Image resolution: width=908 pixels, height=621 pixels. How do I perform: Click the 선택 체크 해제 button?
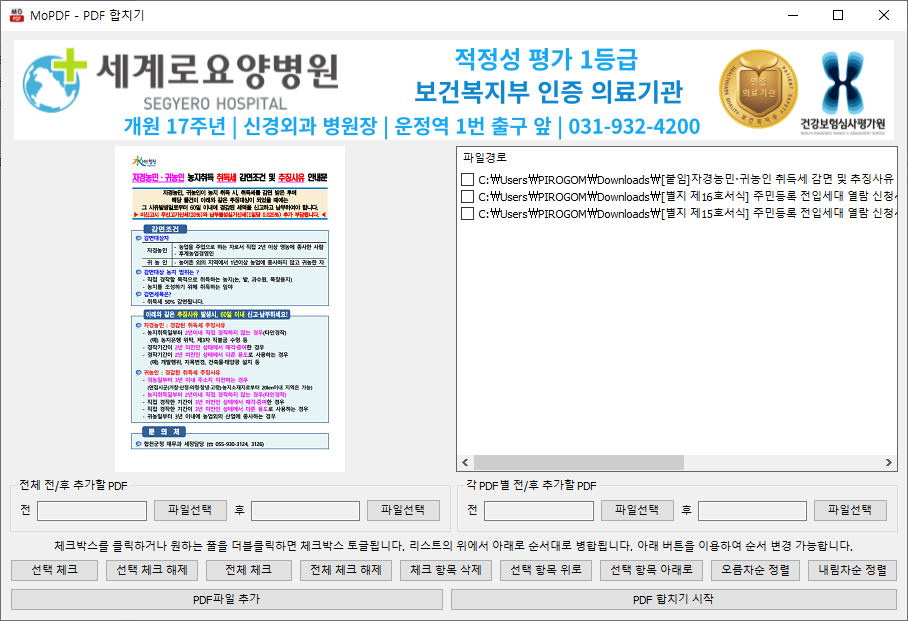(x=152, y=570)
